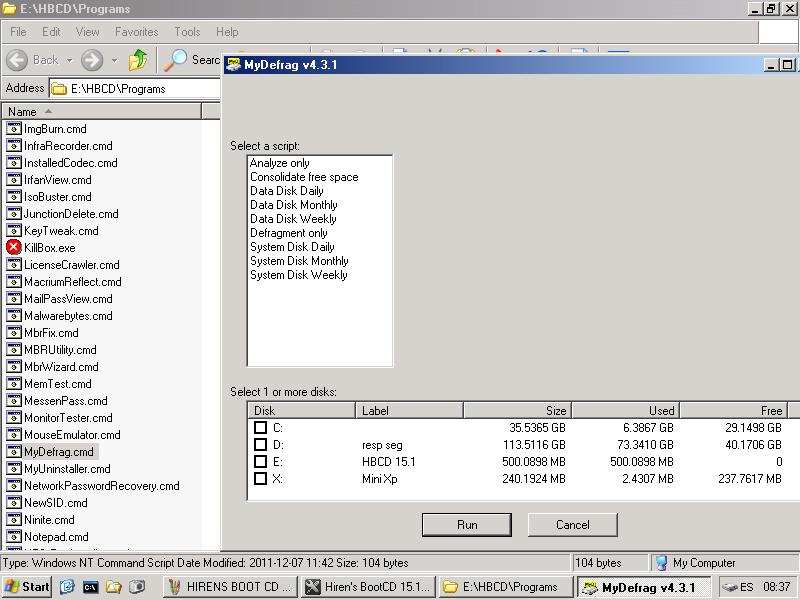Sort disks by Free column header

(x=734, y=410)
